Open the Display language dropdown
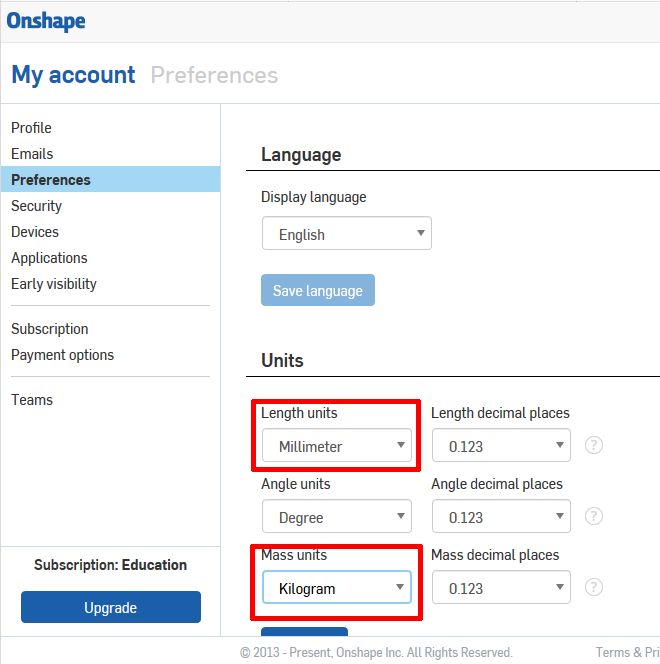 347,233
